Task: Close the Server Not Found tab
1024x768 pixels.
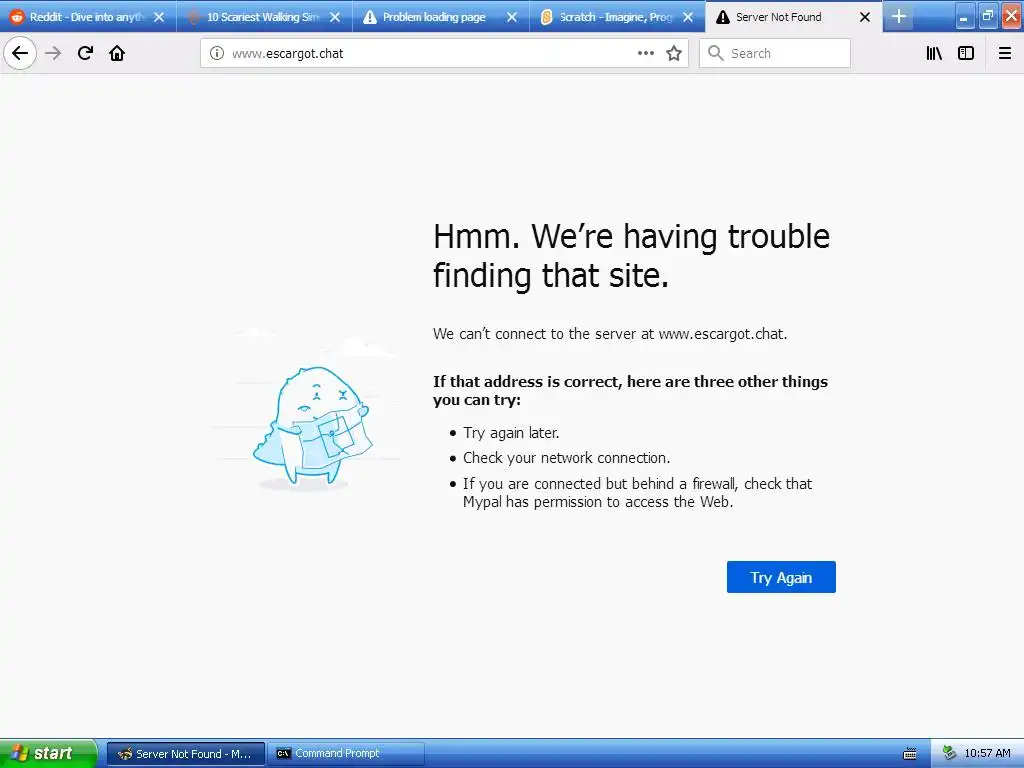Action: pyautogui.click(x=865, y=17)
